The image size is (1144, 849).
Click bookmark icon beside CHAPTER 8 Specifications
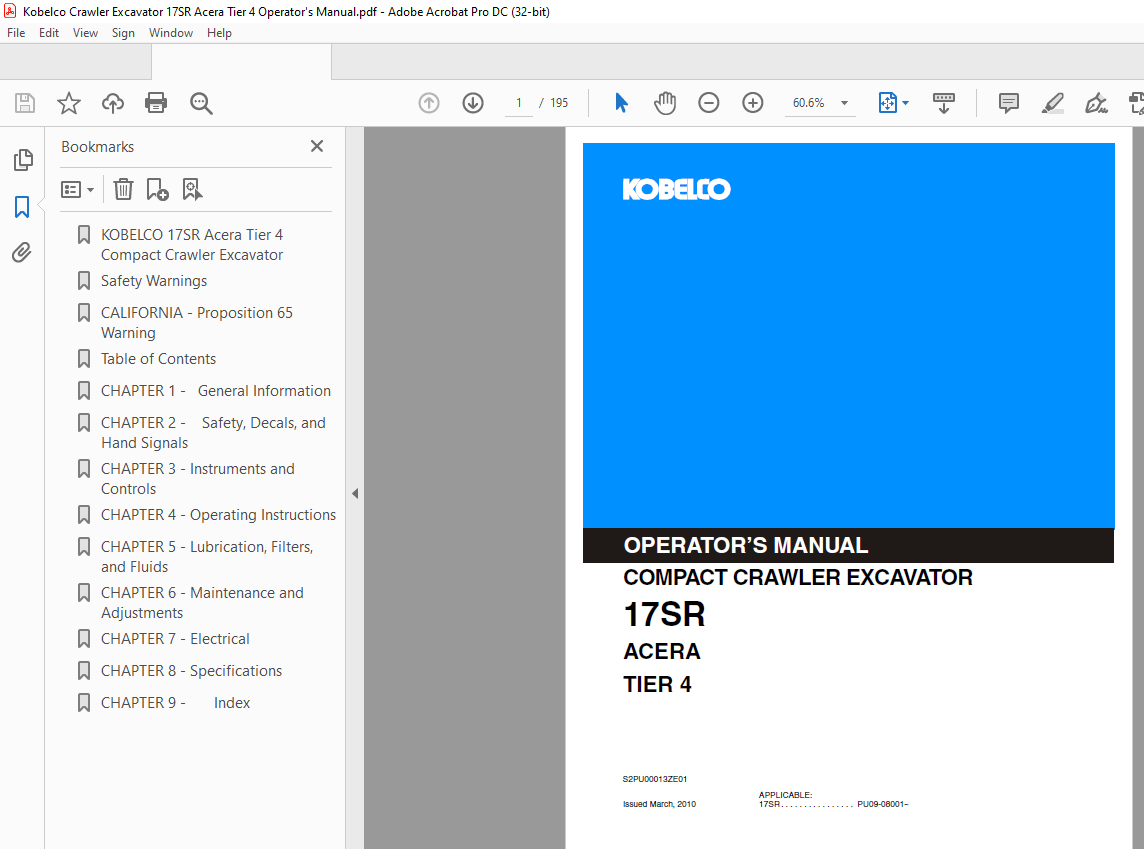click(x=84, y=671)
